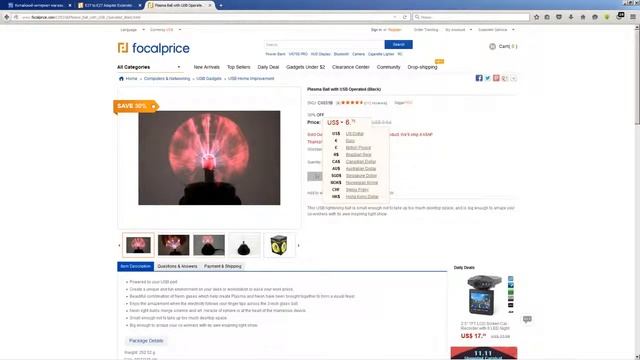Viewport: 640px width, 360px height.
Task: Open the browser hamburger menu icon
Action: coord(633,17)
